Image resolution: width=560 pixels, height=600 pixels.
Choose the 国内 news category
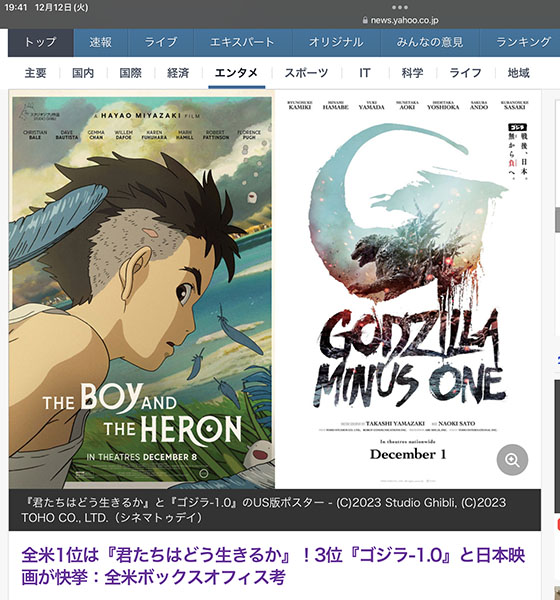pos(83,73)
